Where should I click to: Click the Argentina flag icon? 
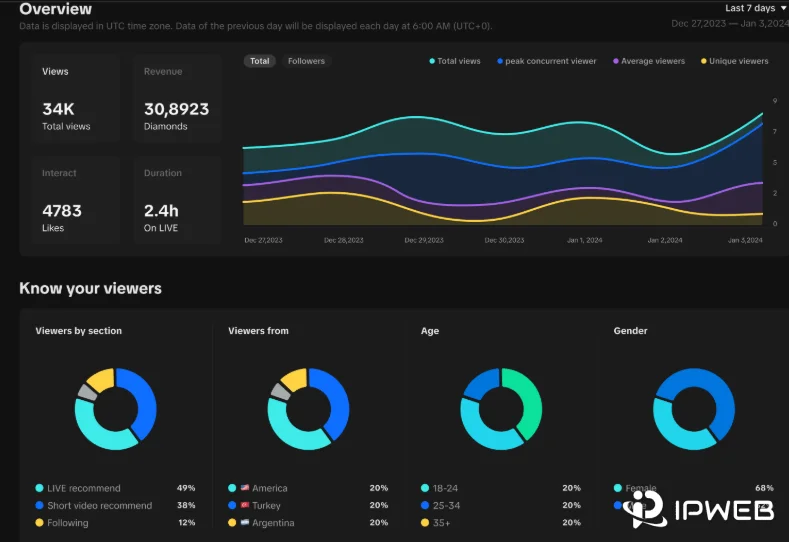(244, 523)
